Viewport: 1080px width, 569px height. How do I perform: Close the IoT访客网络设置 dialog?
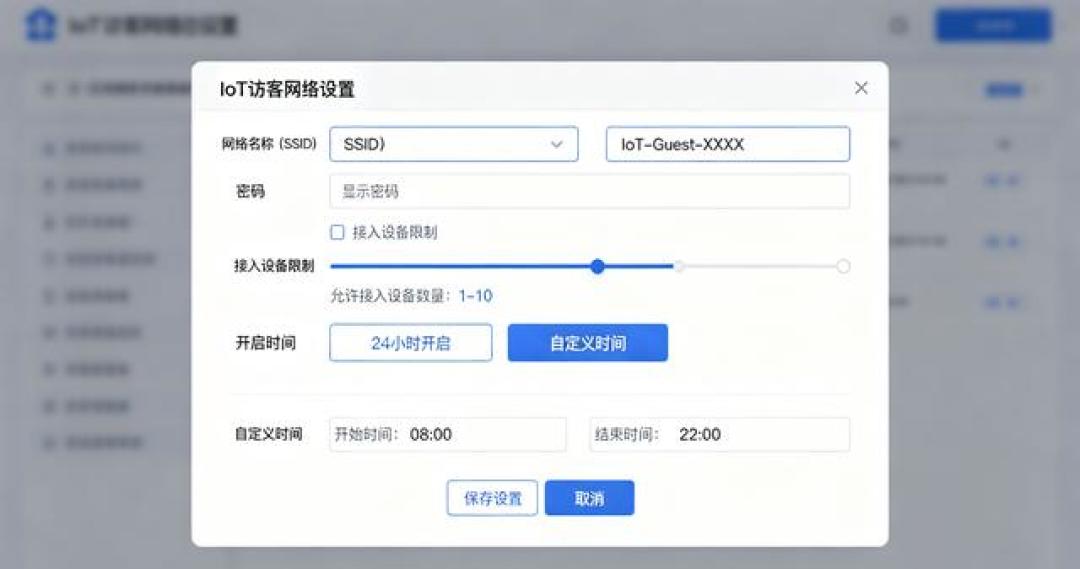[x=861, y=88]
